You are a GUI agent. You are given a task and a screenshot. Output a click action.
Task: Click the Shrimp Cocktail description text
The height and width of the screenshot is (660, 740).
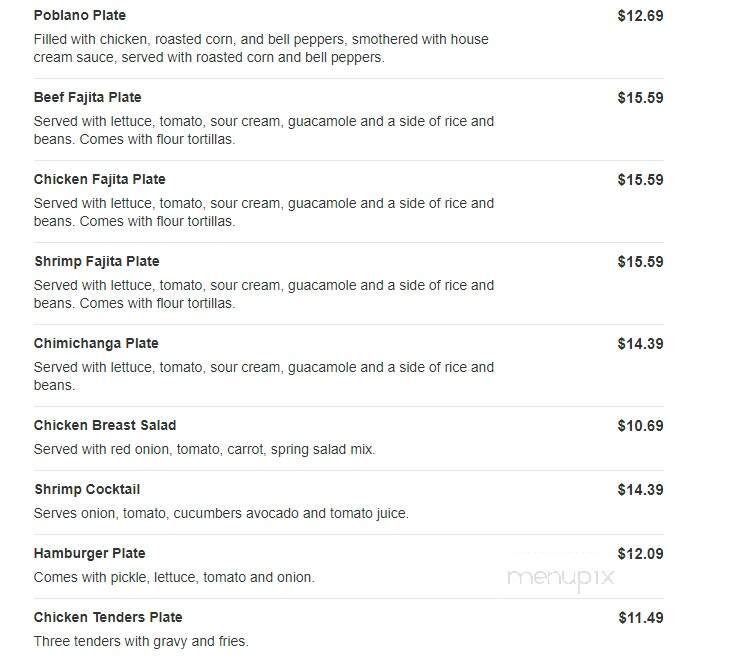click(x=221, y=513)
